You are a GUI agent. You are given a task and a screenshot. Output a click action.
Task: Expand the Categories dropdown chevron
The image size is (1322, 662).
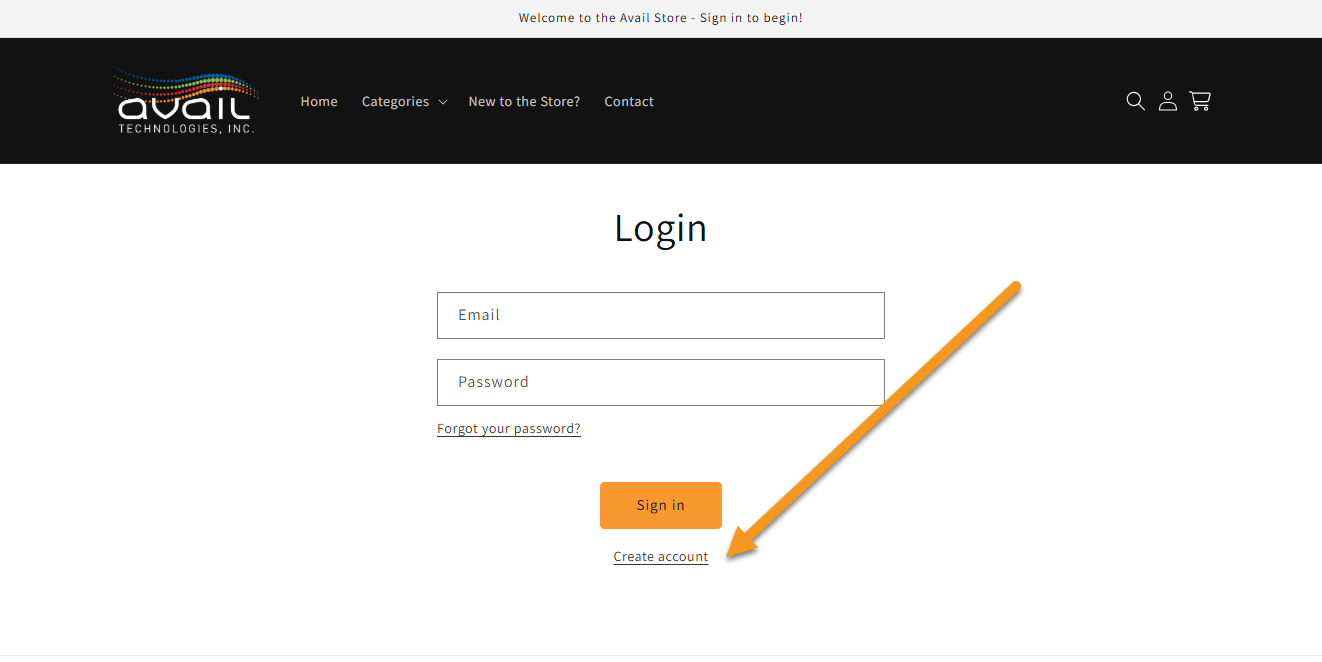(443, 102)
